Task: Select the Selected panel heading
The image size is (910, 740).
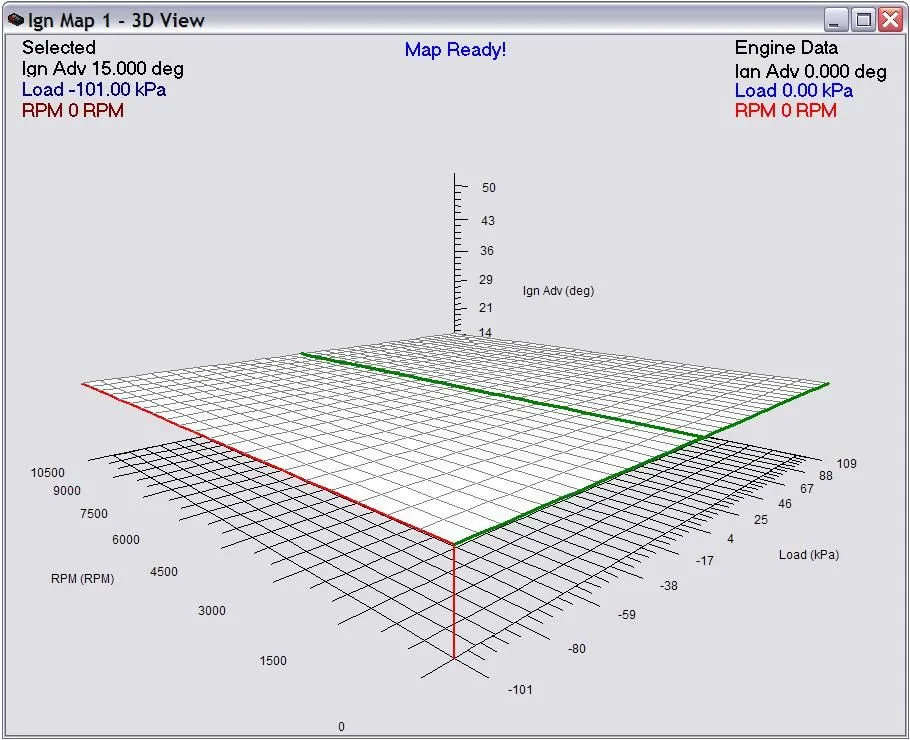Action: (58, 47)
